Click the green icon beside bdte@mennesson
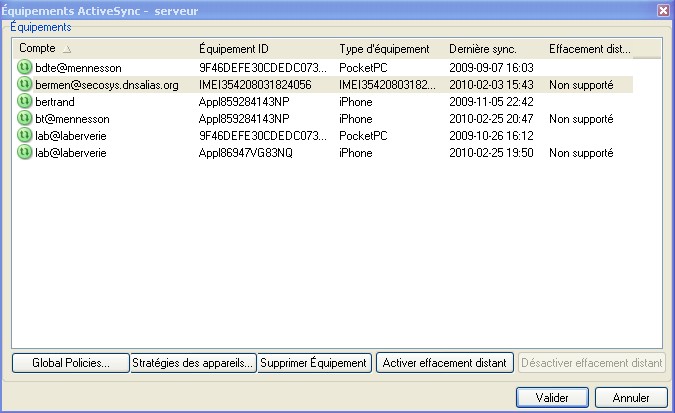Image resolution: width=675 pixels, height=413 pixels. coord(25,67)
